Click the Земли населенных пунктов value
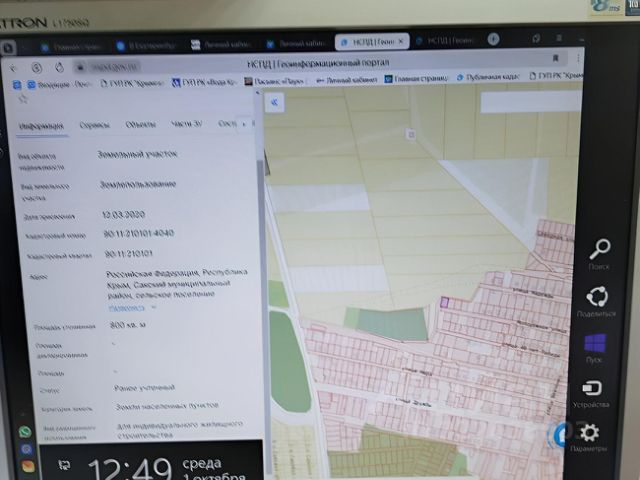The width and height of the screenshot is (640, 480). [167, 406]
